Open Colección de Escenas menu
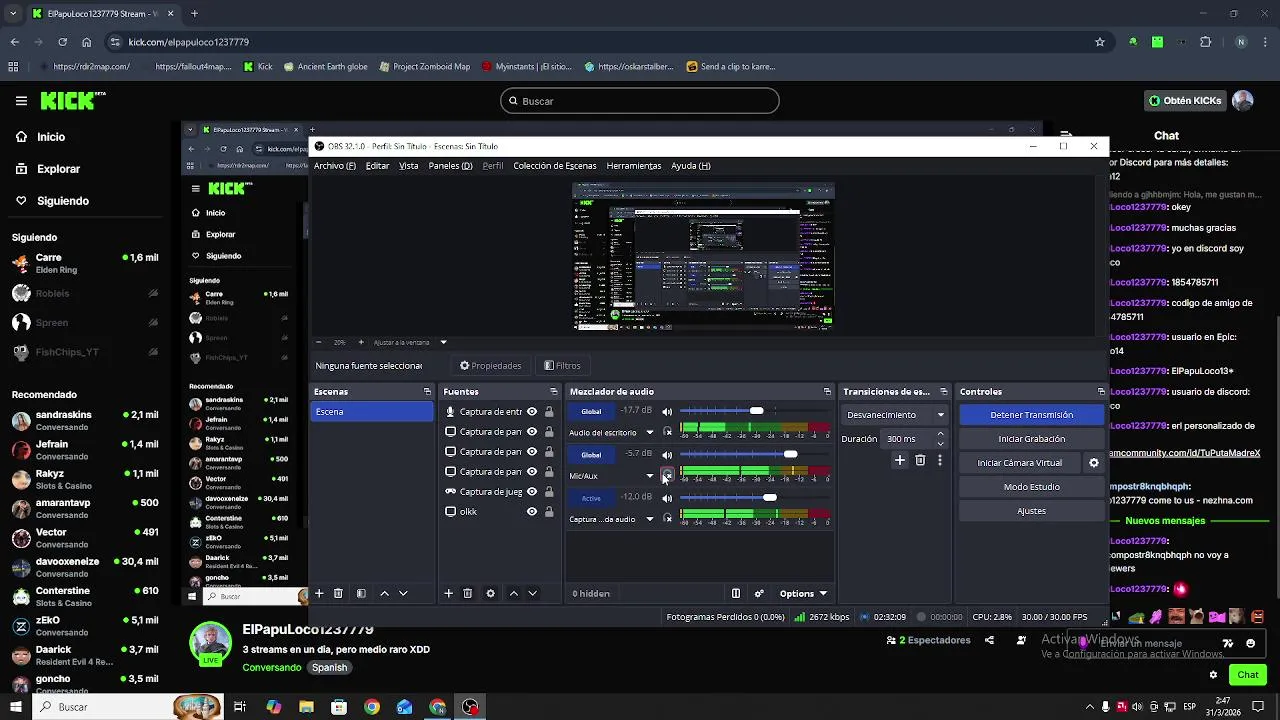This screenshot has height=720, width=1280. [x=555, y=166]
